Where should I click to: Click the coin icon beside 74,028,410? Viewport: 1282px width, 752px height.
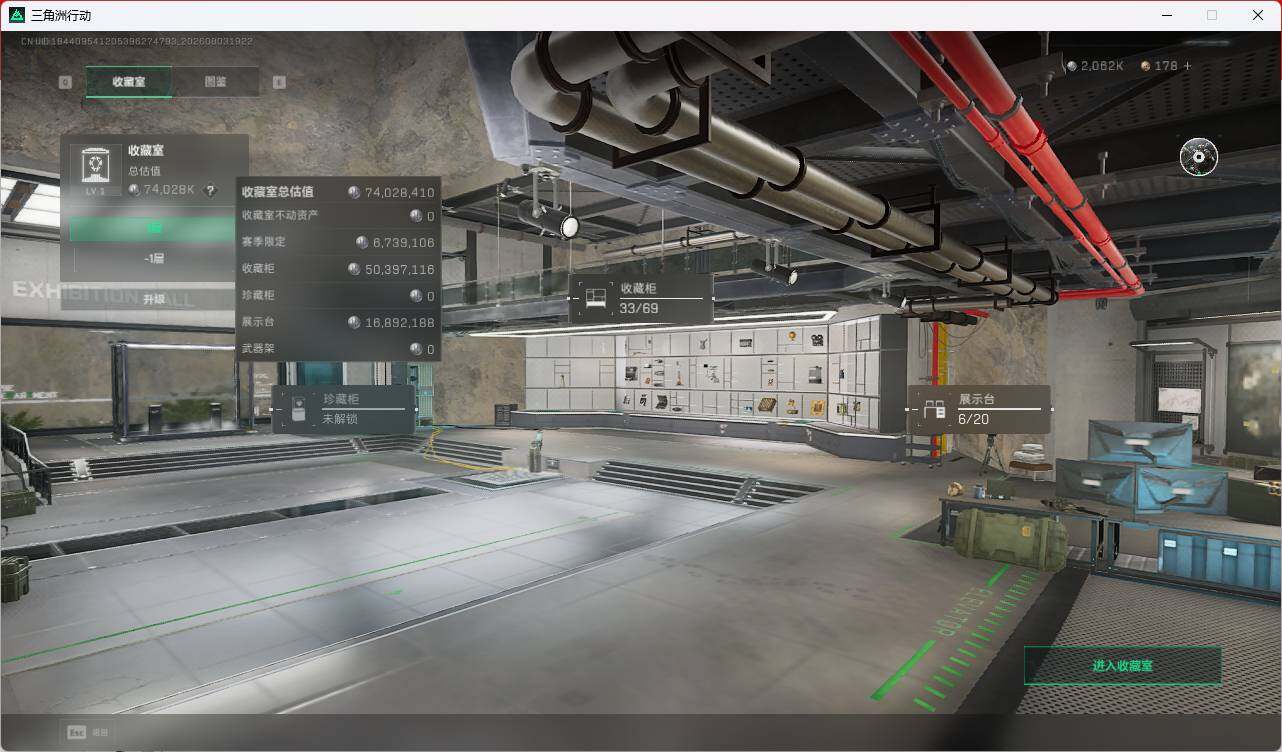pyautogui.click(x=354, y=193)
